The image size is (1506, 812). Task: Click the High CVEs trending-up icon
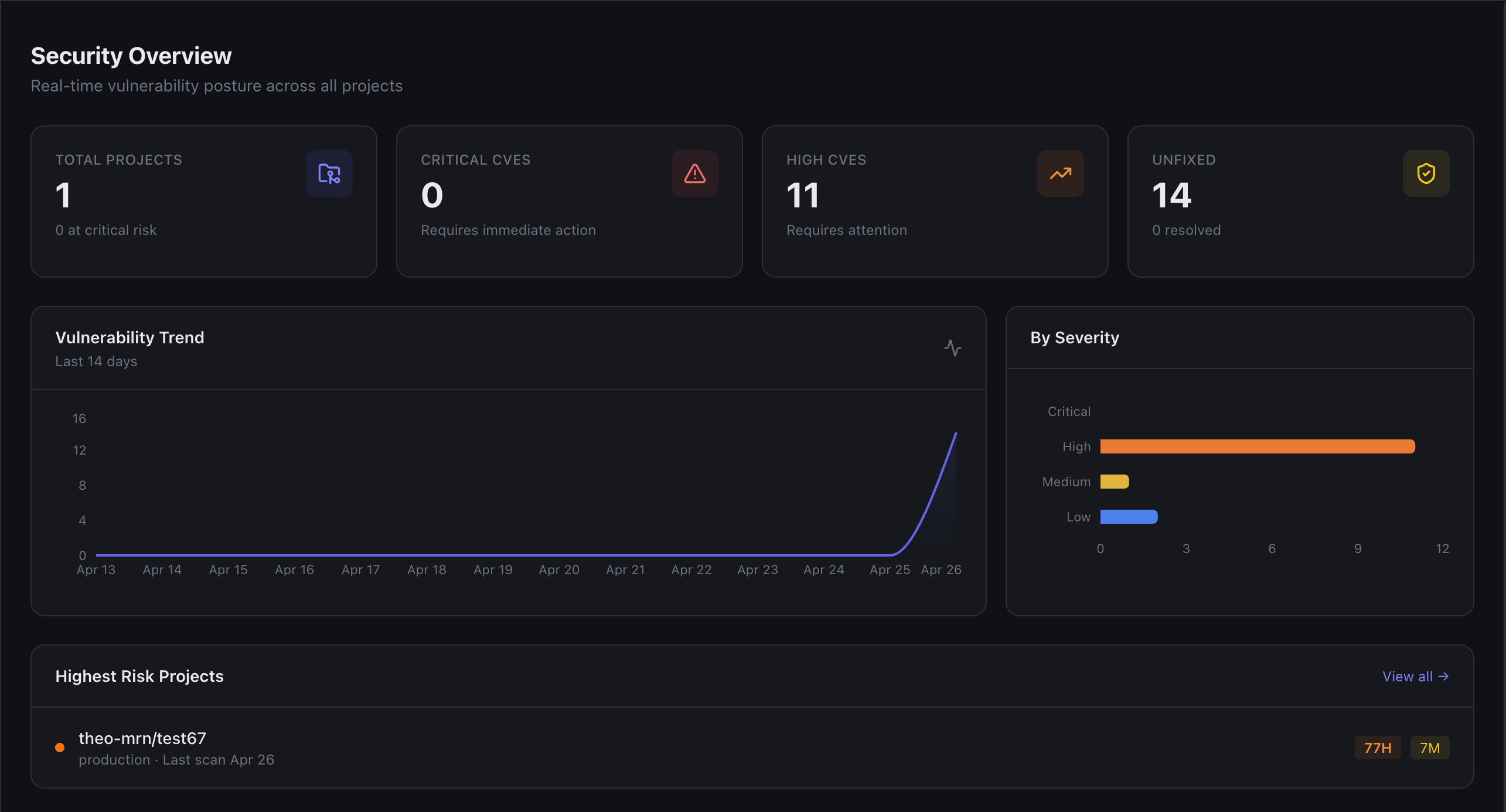[1060, 173]
